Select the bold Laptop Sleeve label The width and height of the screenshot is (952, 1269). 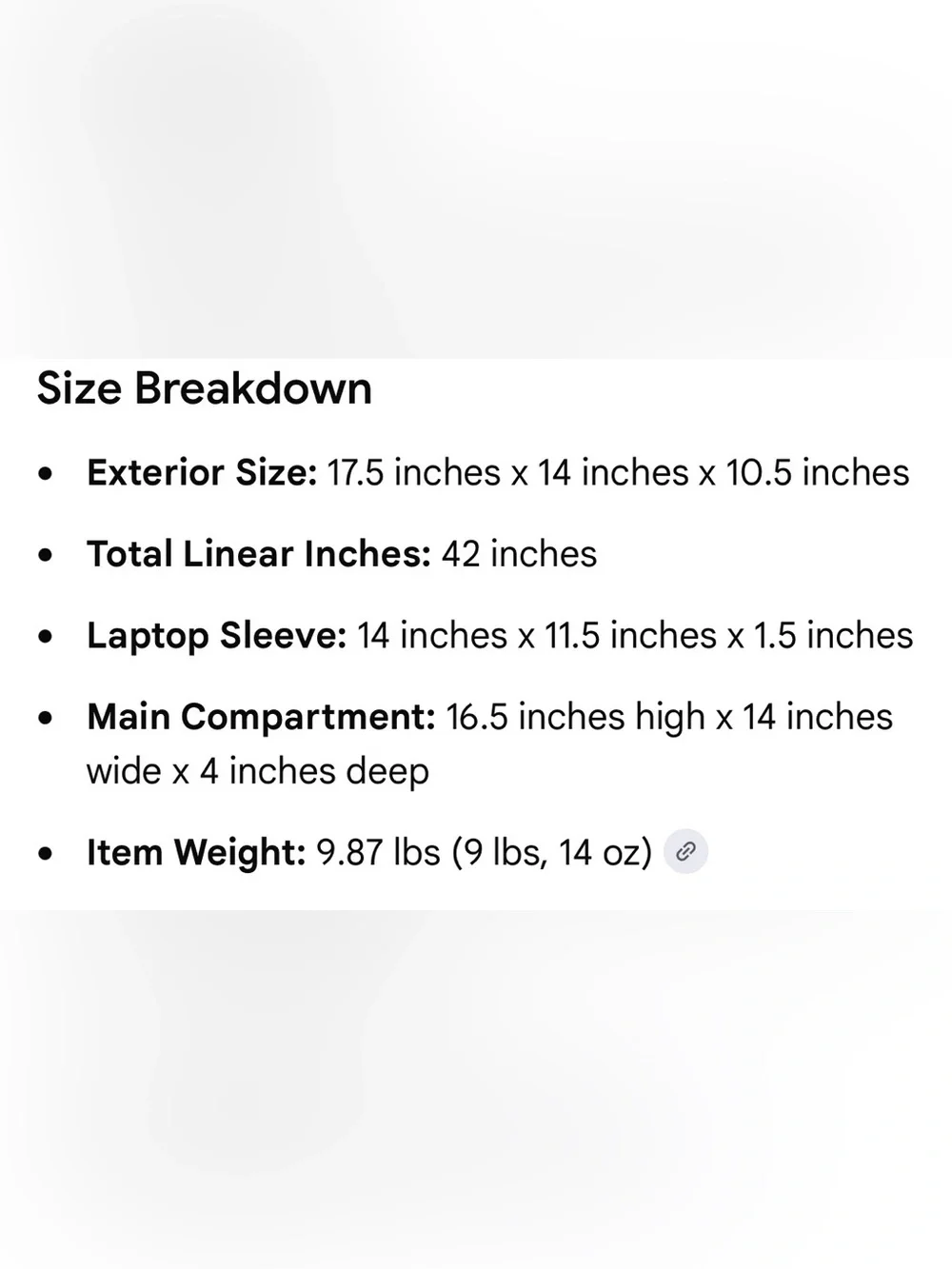(217, 636)
